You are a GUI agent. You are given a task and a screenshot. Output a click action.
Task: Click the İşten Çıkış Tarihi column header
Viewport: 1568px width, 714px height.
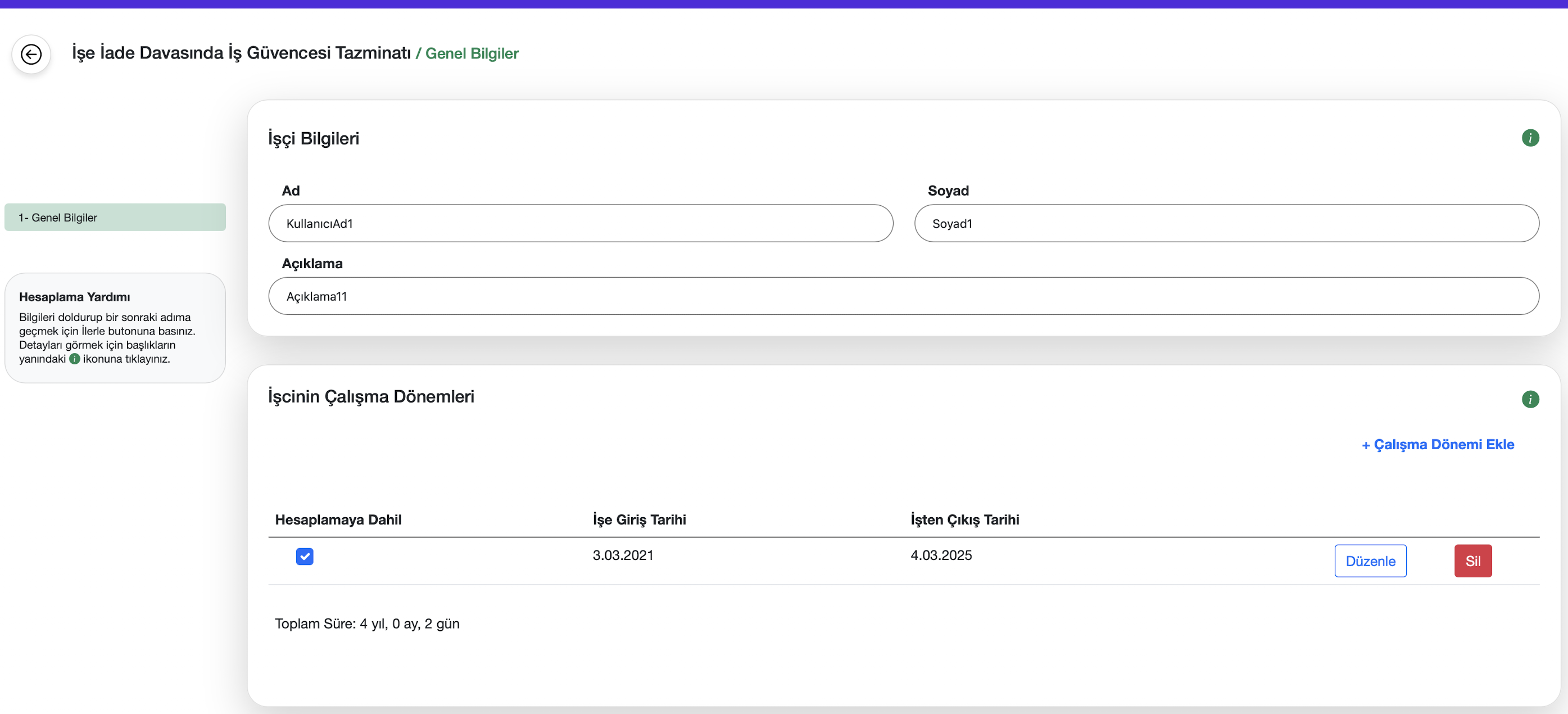[x=964, y=520]
